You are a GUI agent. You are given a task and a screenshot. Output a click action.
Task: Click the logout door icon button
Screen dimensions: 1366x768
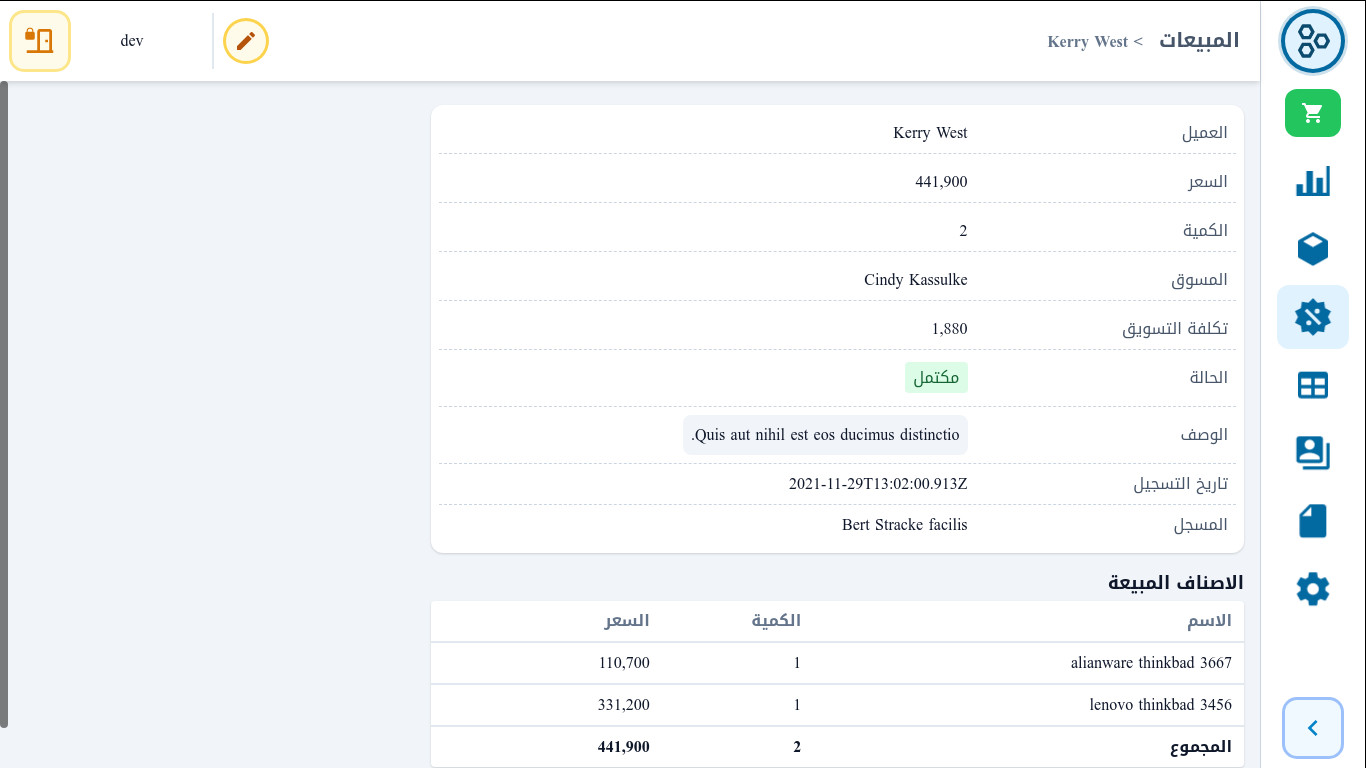[x=40, y=41]
